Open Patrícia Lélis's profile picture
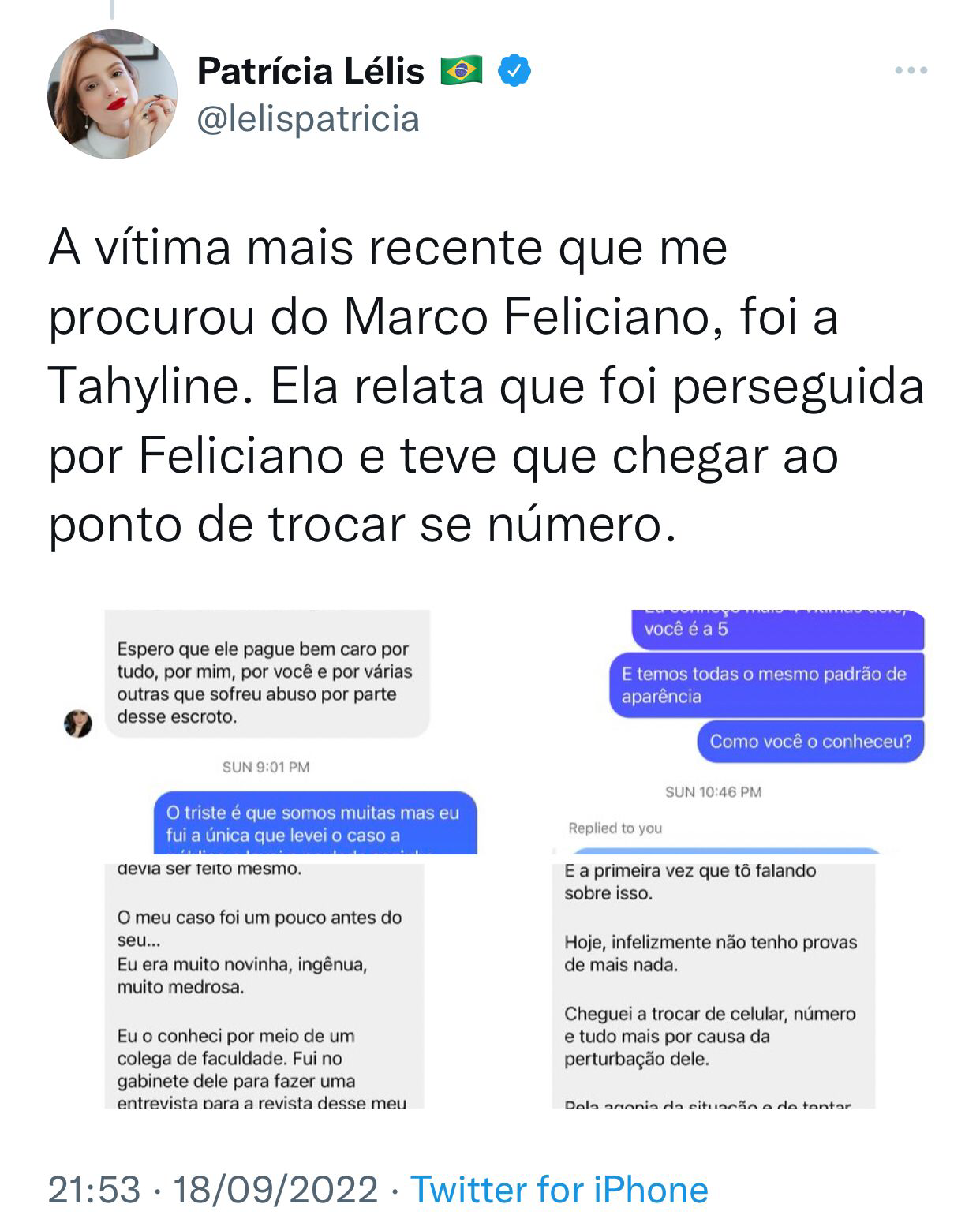 [x=112, y=95]
